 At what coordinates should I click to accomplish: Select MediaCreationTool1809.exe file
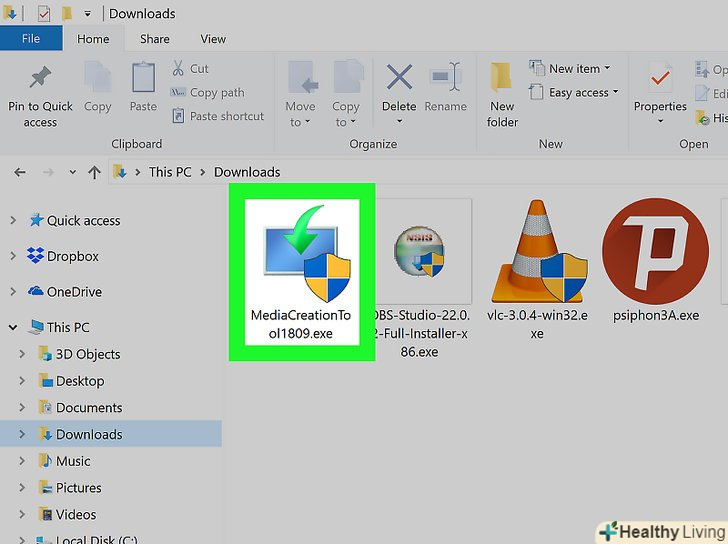(302, 272)
